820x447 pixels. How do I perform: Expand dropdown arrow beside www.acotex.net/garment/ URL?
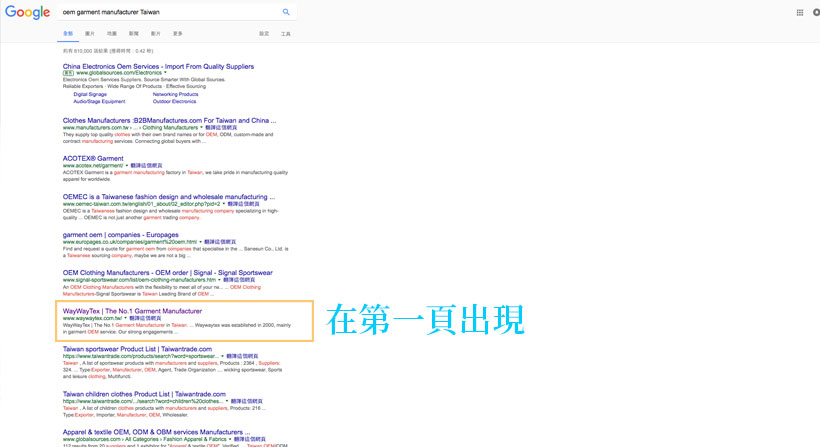[x=127, y=166]
